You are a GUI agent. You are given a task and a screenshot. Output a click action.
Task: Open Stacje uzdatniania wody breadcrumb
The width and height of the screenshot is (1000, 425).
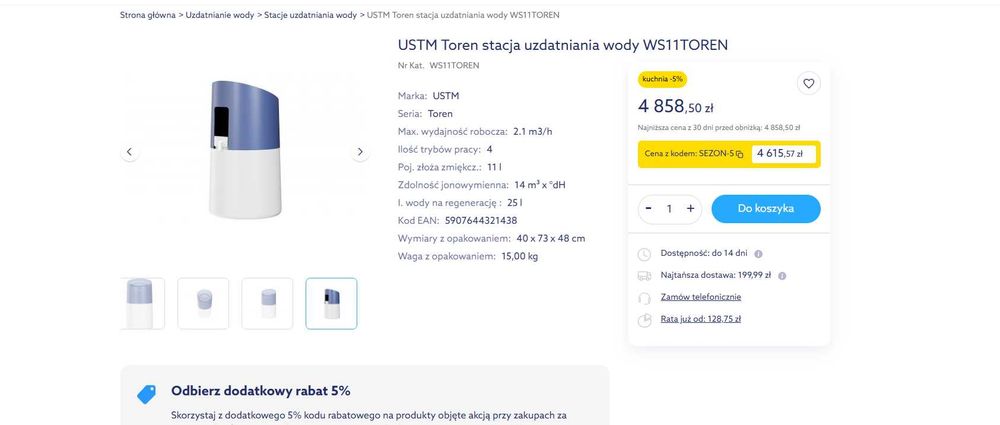(x=310, y=16)
